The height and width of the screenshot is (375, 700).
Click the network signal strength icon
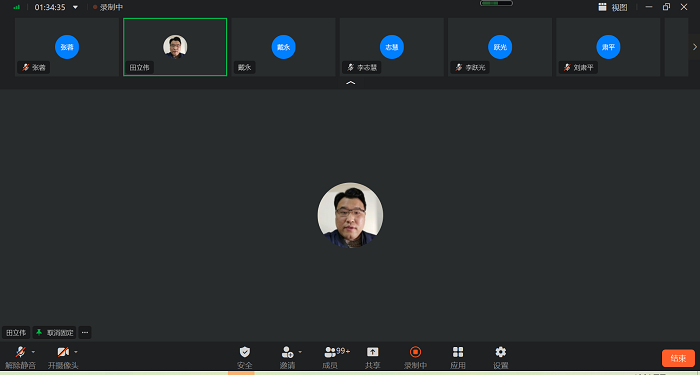(17, 7)
